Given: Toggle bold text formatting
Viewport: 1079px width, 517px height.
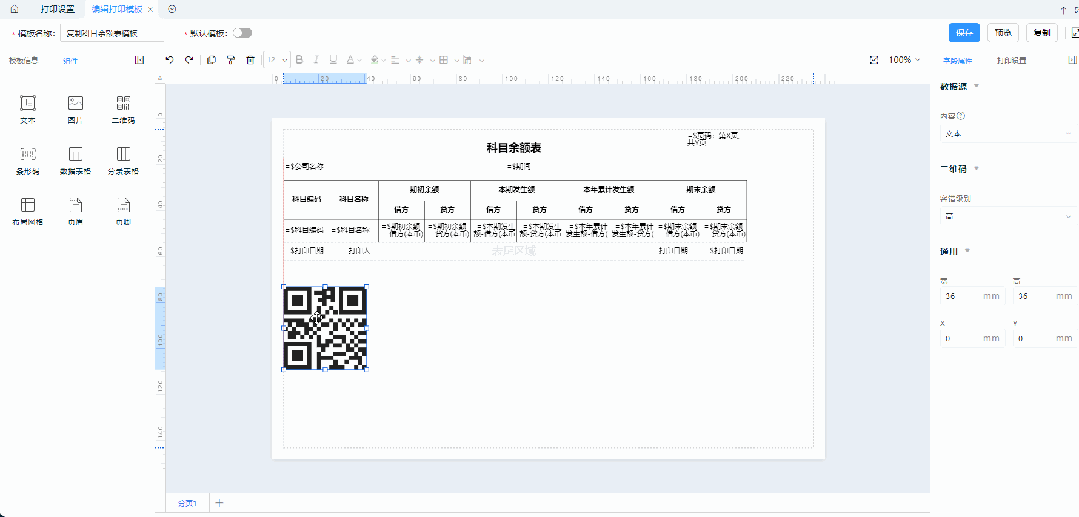Looking at the screenshot, I should [298, 60].
